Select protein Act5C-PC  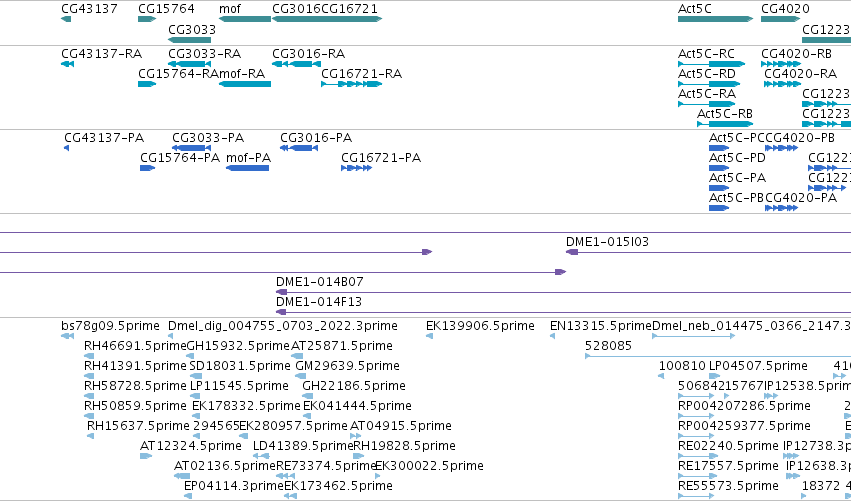tap(719, 148)
